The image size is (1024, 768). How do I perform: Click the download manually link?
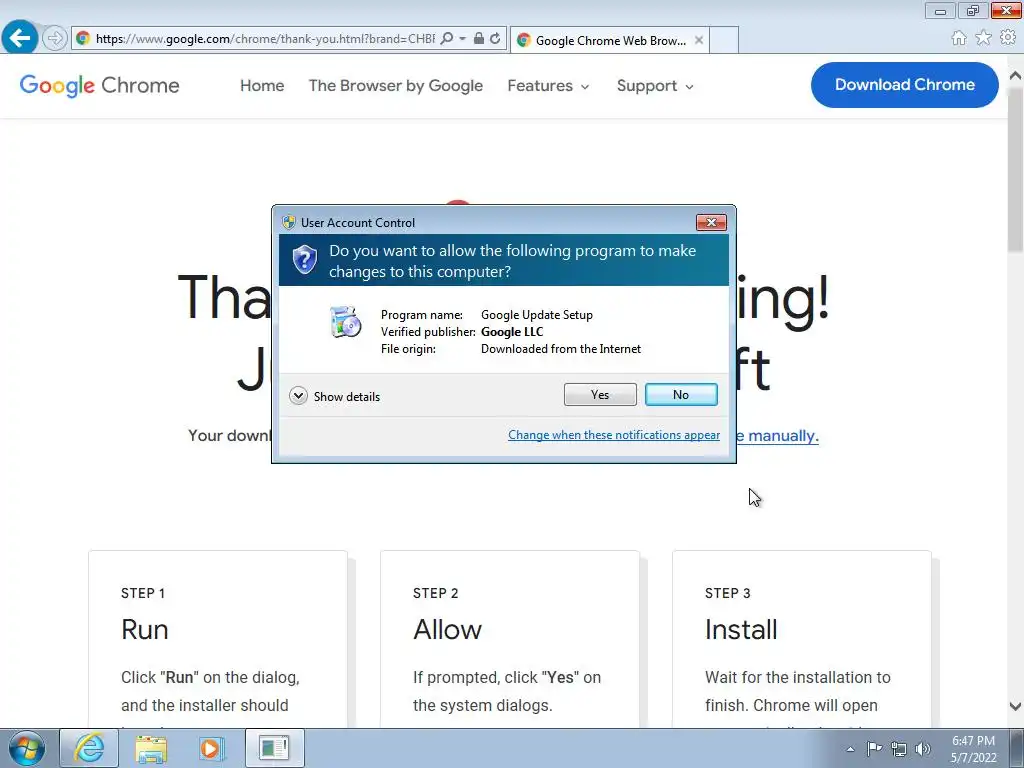(x=777, y=436)
